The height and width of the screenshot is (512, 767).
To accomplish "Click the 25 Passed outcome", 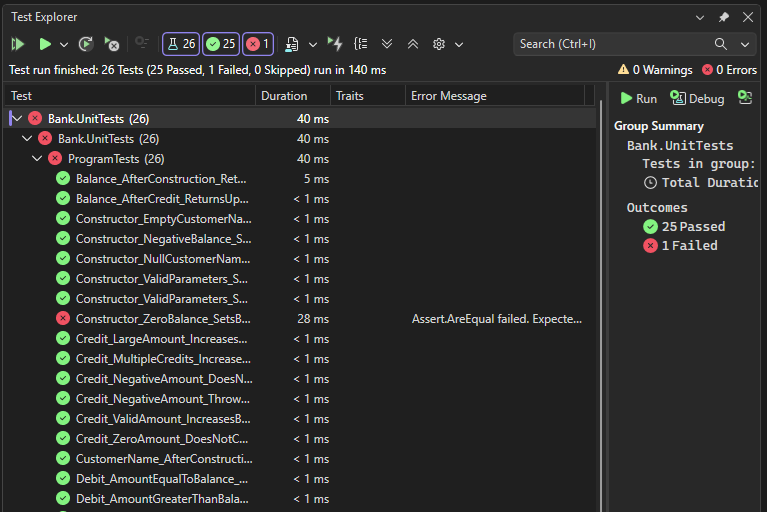I will point(684,226).
